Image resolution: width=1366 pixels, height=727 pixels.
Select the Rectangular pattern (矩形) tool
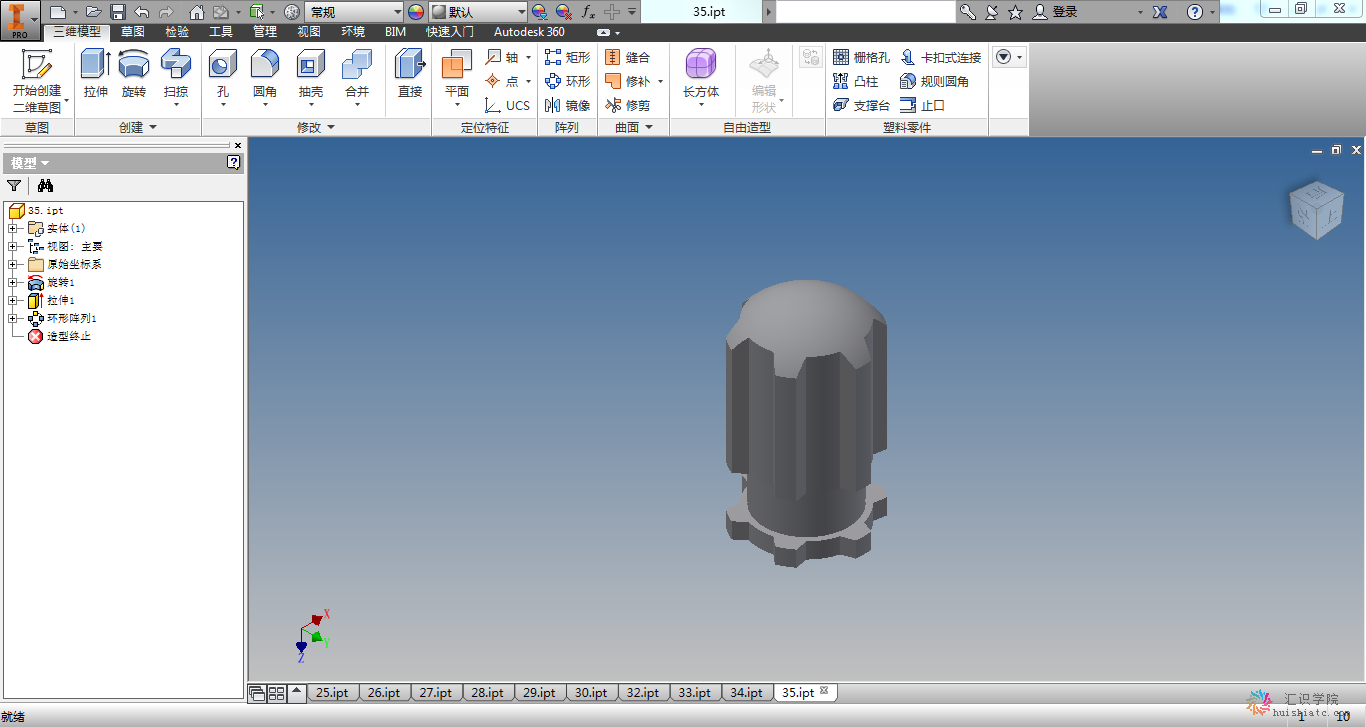(567, 57)
